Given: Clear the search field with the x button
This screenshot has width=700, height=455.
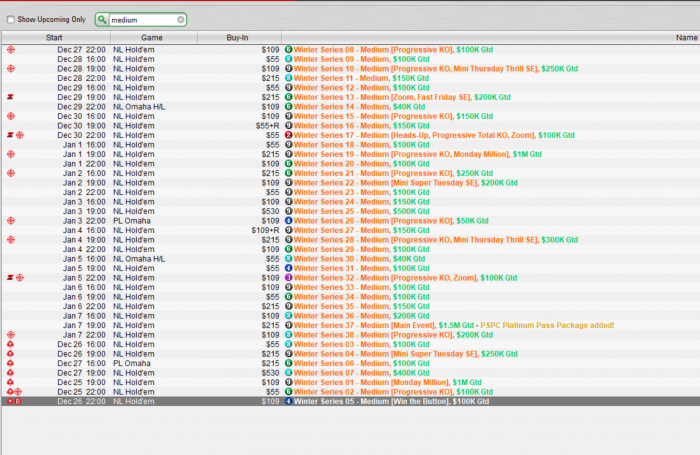Looking at the screenshot, I should 180,20.
